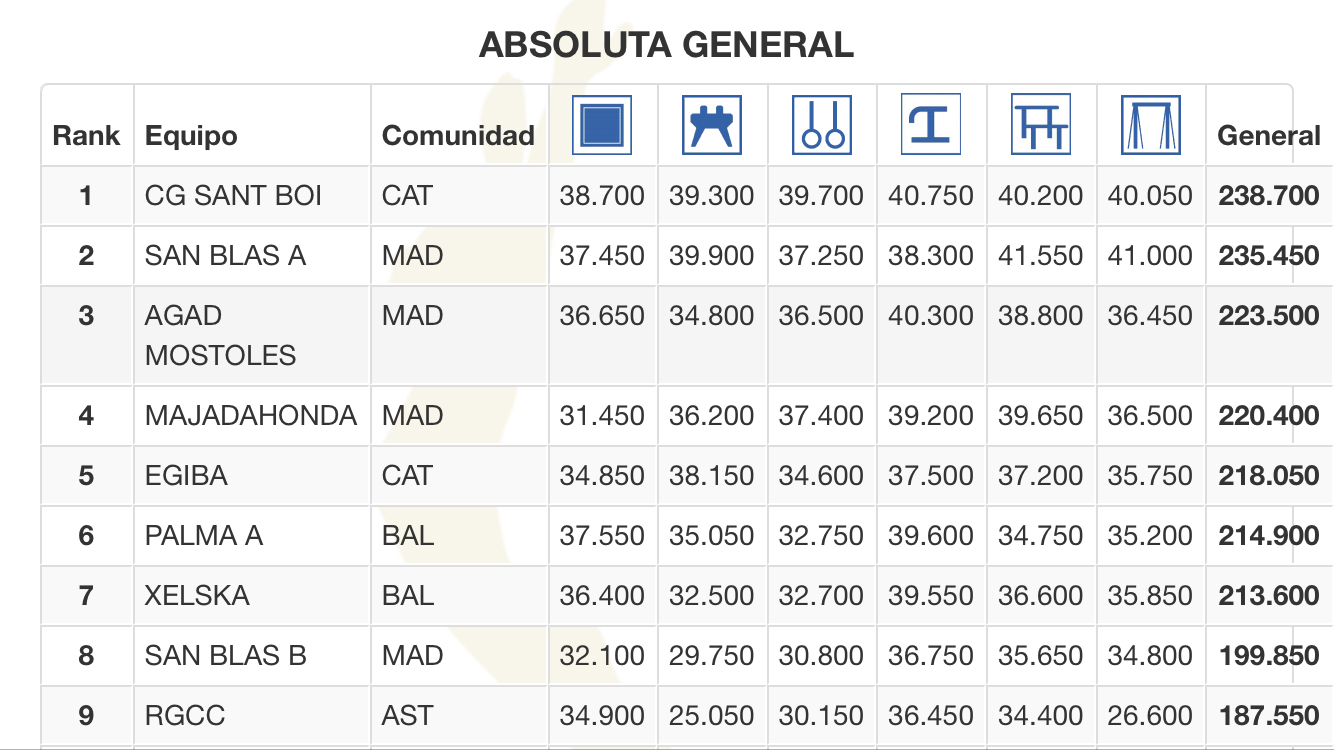
Task: Click the PALMA A team name
Action: pos(204,536)
